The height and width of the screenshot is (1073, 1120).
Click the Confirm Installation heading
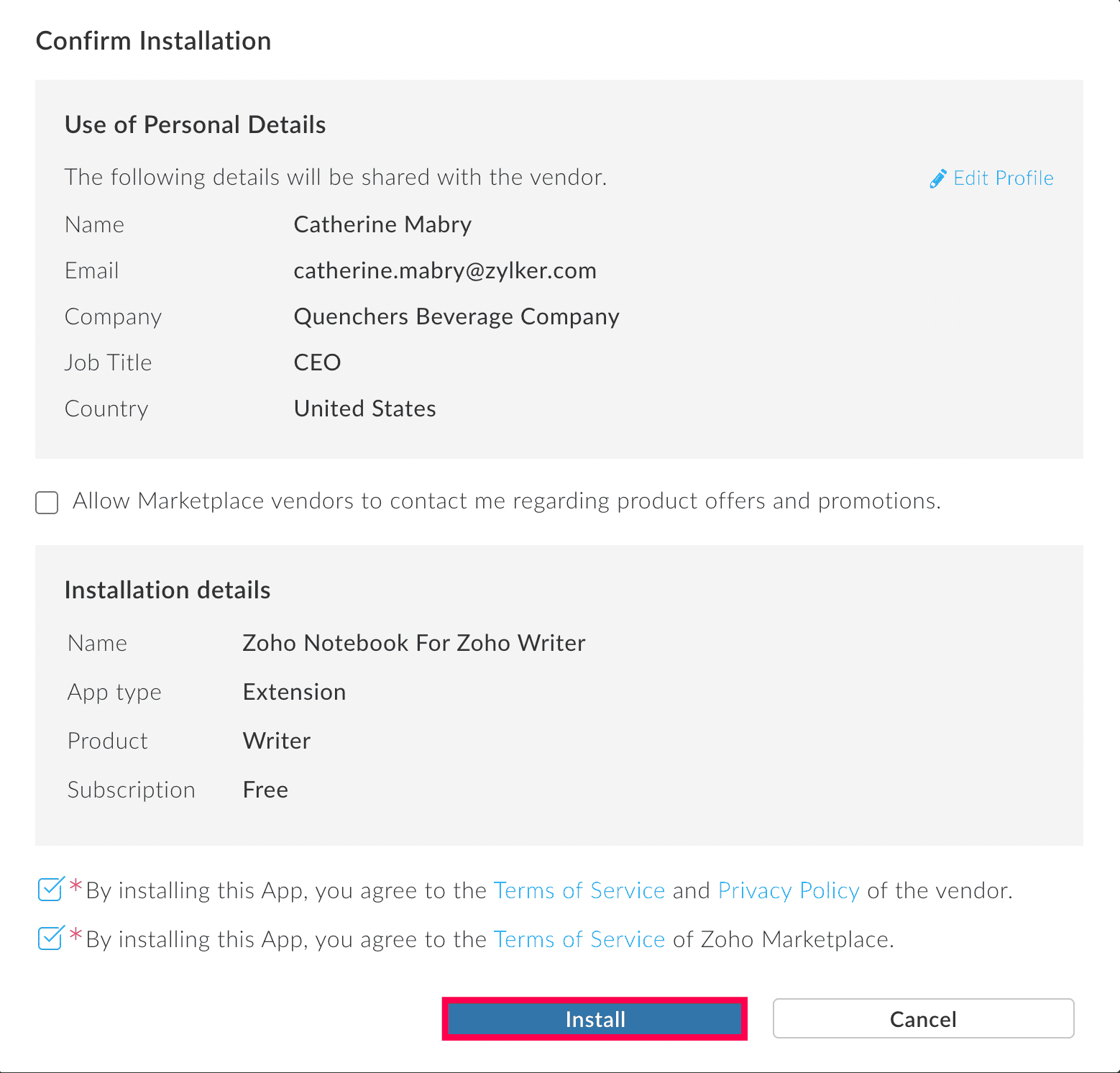coord(153,41)
